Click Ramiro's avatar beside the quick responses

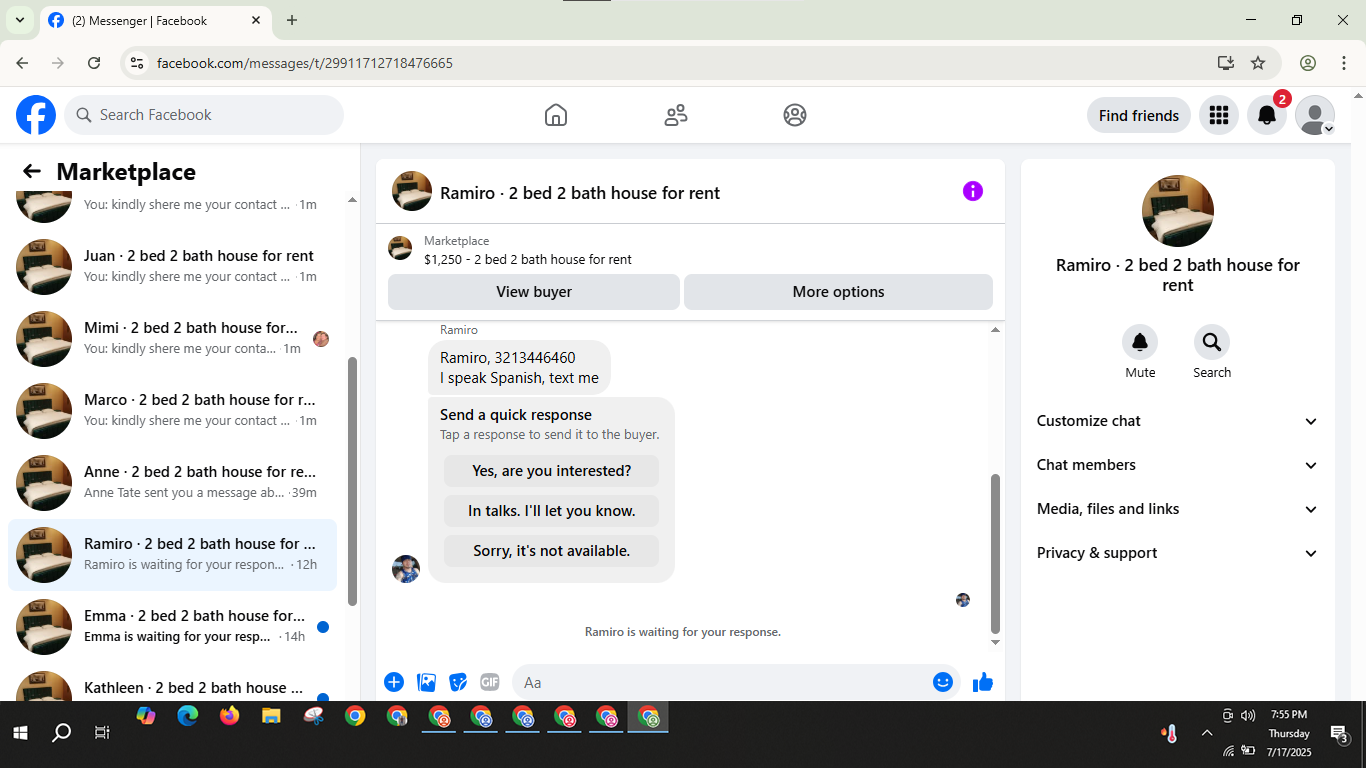pos(406,569)
